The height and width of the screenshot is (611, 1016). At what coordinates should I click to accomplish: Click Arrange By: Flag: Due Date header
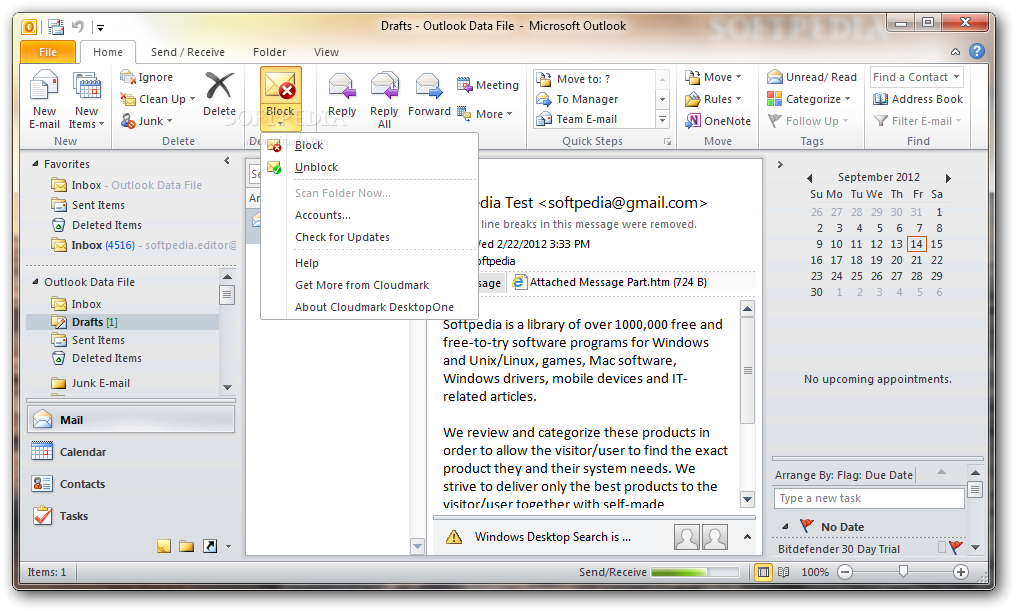pos(844,475)
